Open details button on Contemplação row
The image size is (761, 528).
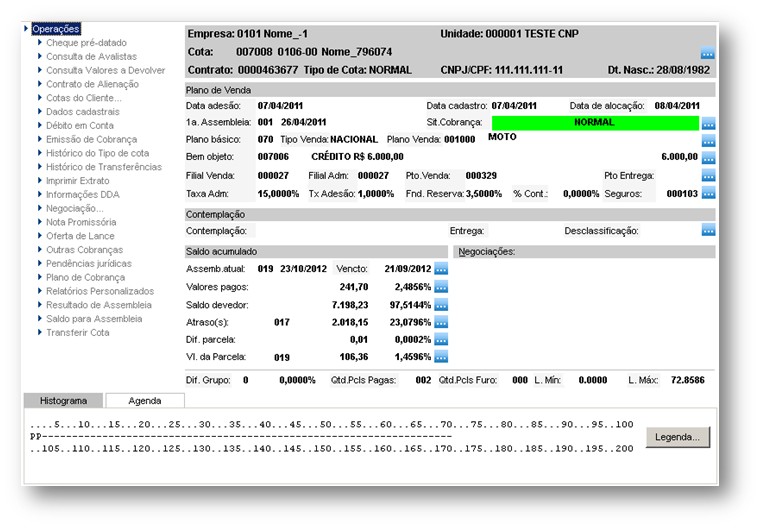pyautogui.click(x=708, y=230)
